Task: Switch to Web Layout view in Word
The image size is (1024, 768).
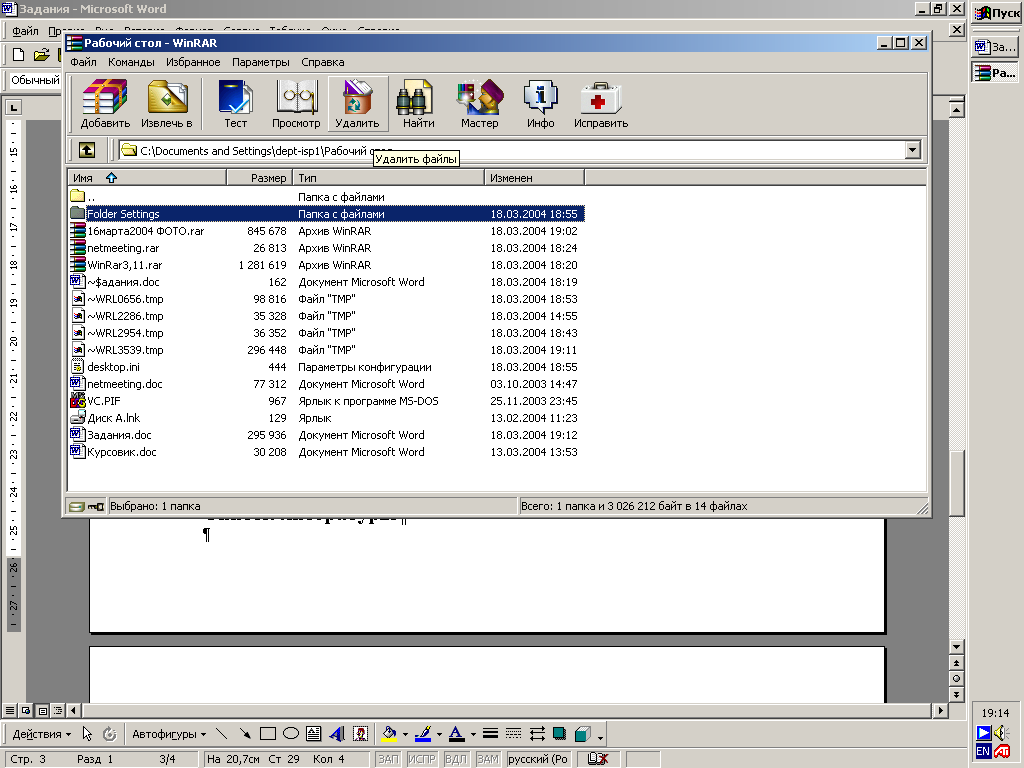Action: click(25, 711)
